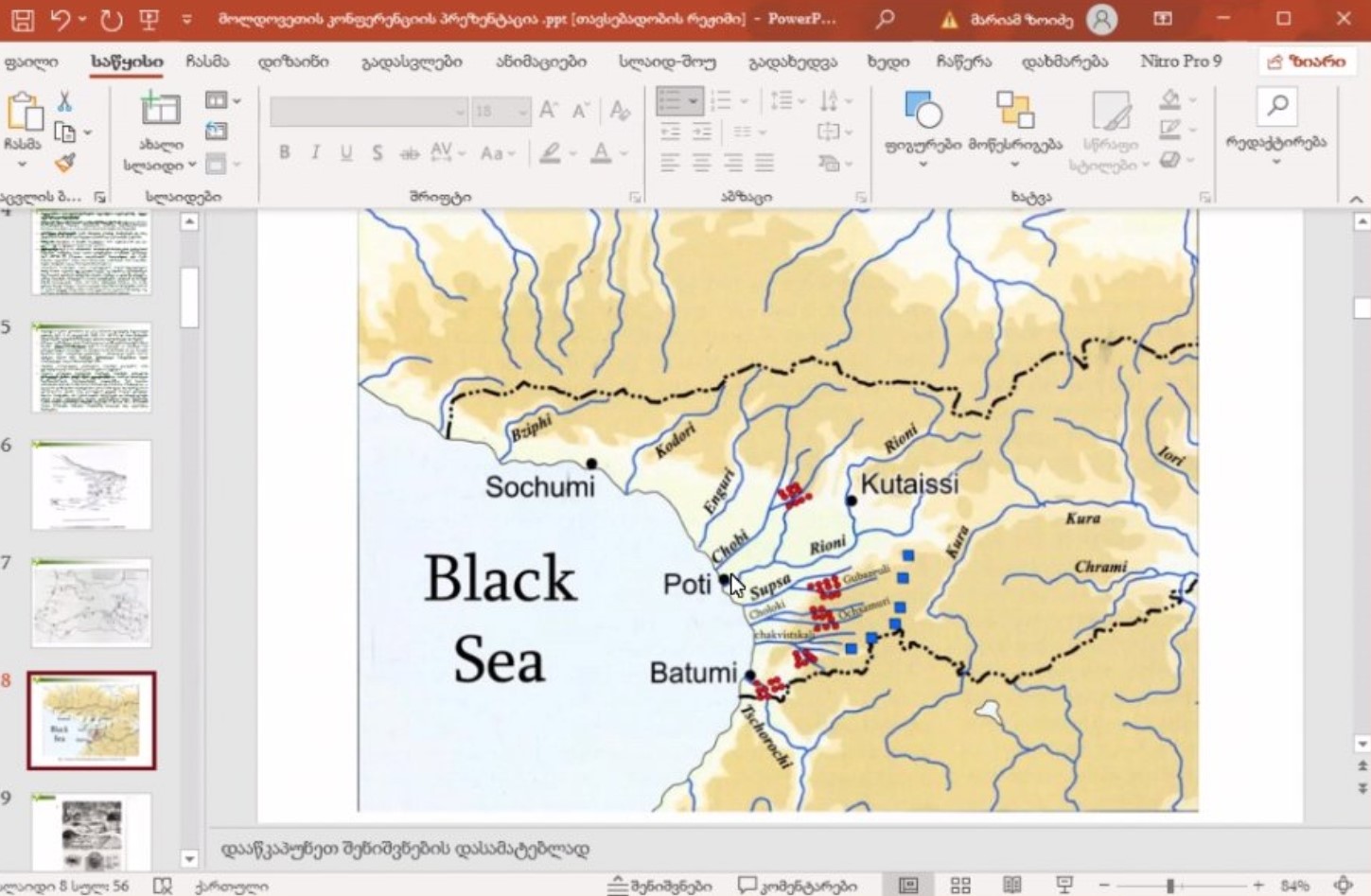Switch to the Animations tab
The width and height of the screenshot is (1371, 896).
point(540,61)
